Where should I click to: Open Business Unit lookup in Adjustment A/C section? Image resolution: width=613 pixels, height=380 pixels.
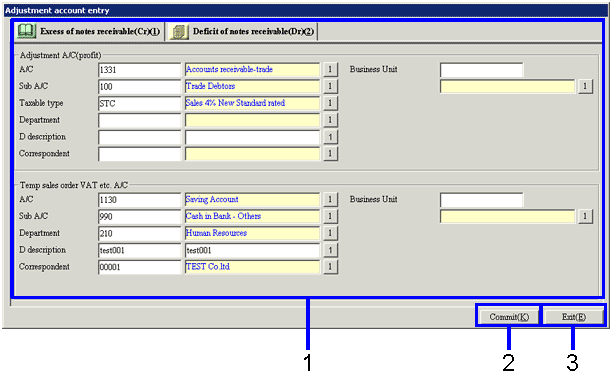coord(585,86)
